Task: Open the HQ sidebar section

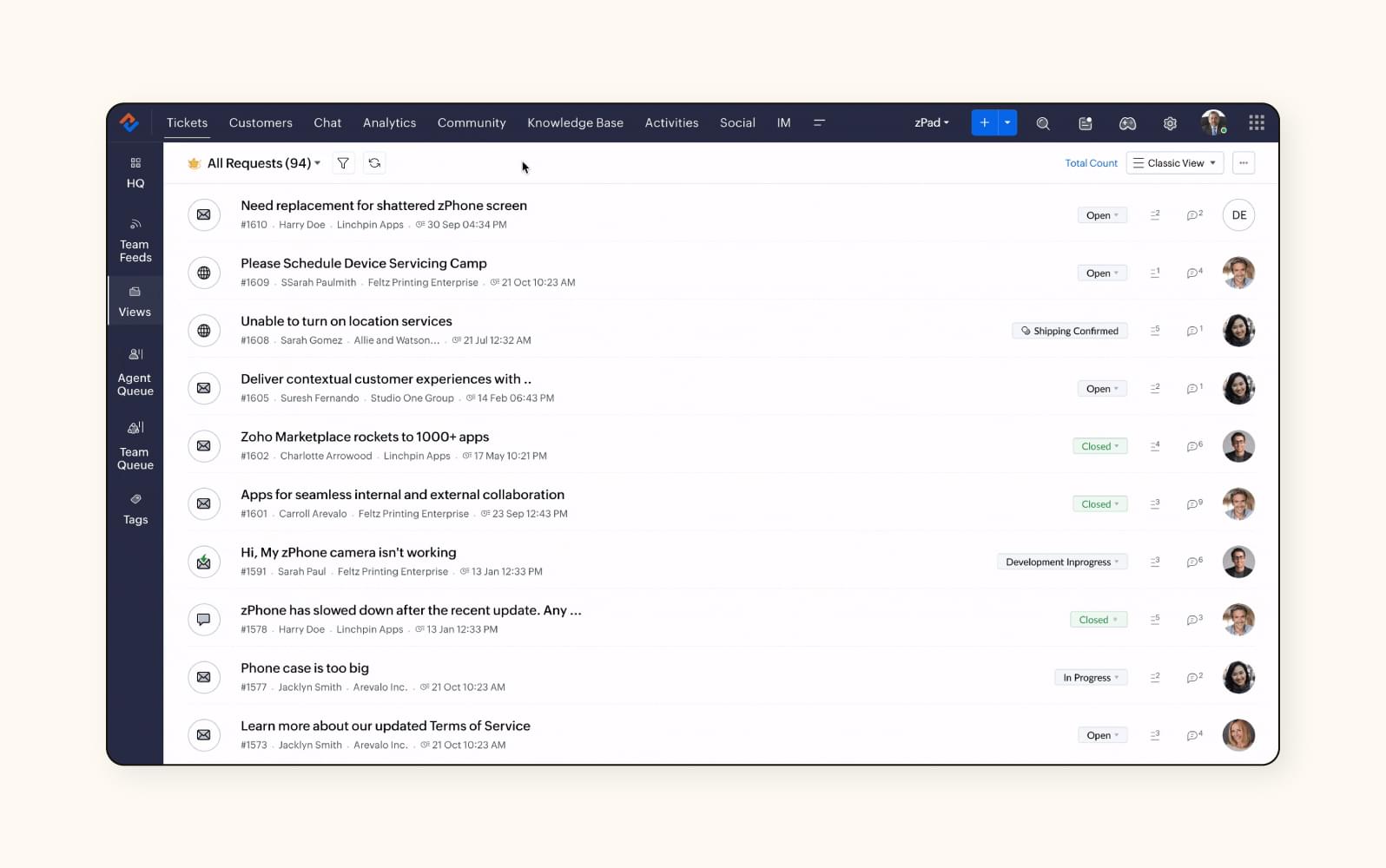Action: pyautogui.click(x=135, y=173)
